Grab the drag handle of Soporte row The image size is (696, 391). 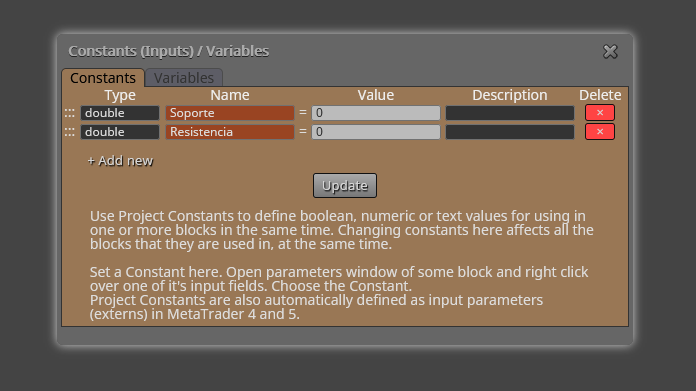70,113
